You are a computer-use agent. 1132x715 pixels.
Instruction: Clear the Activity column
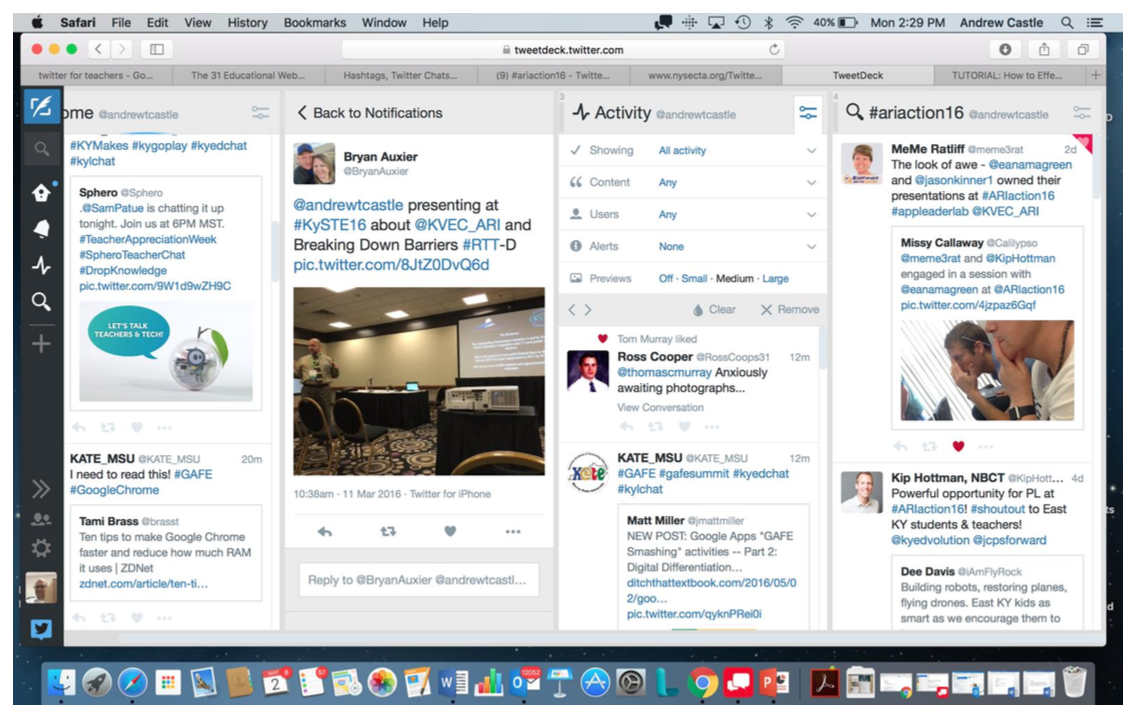(714, 310)
